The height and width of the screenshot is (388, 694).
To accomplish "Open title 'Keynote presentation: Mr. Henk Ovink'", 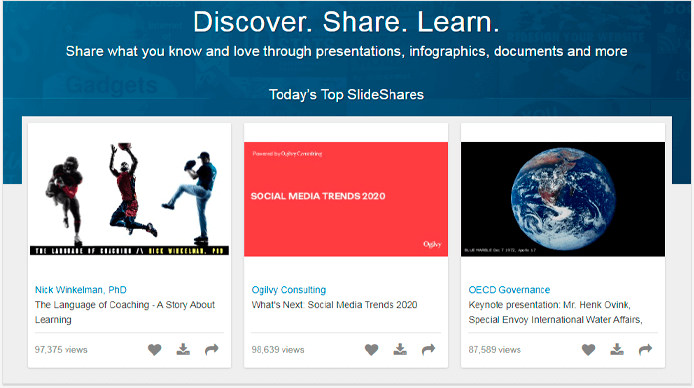I will [549, 305].
